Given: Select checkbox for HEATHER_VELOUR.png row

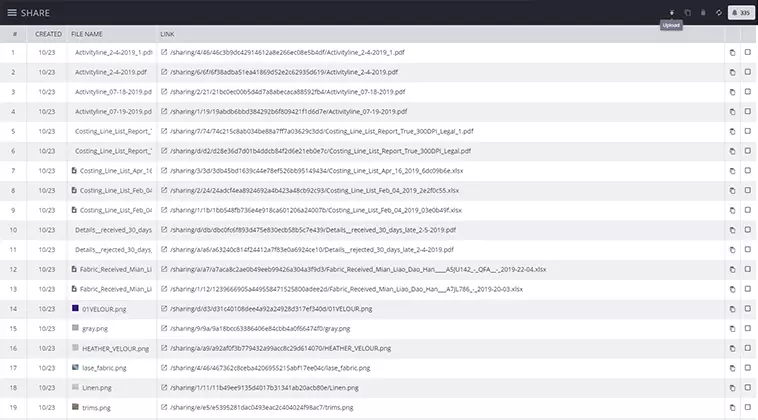Looking at the screenshot, I should click(748, 348).
